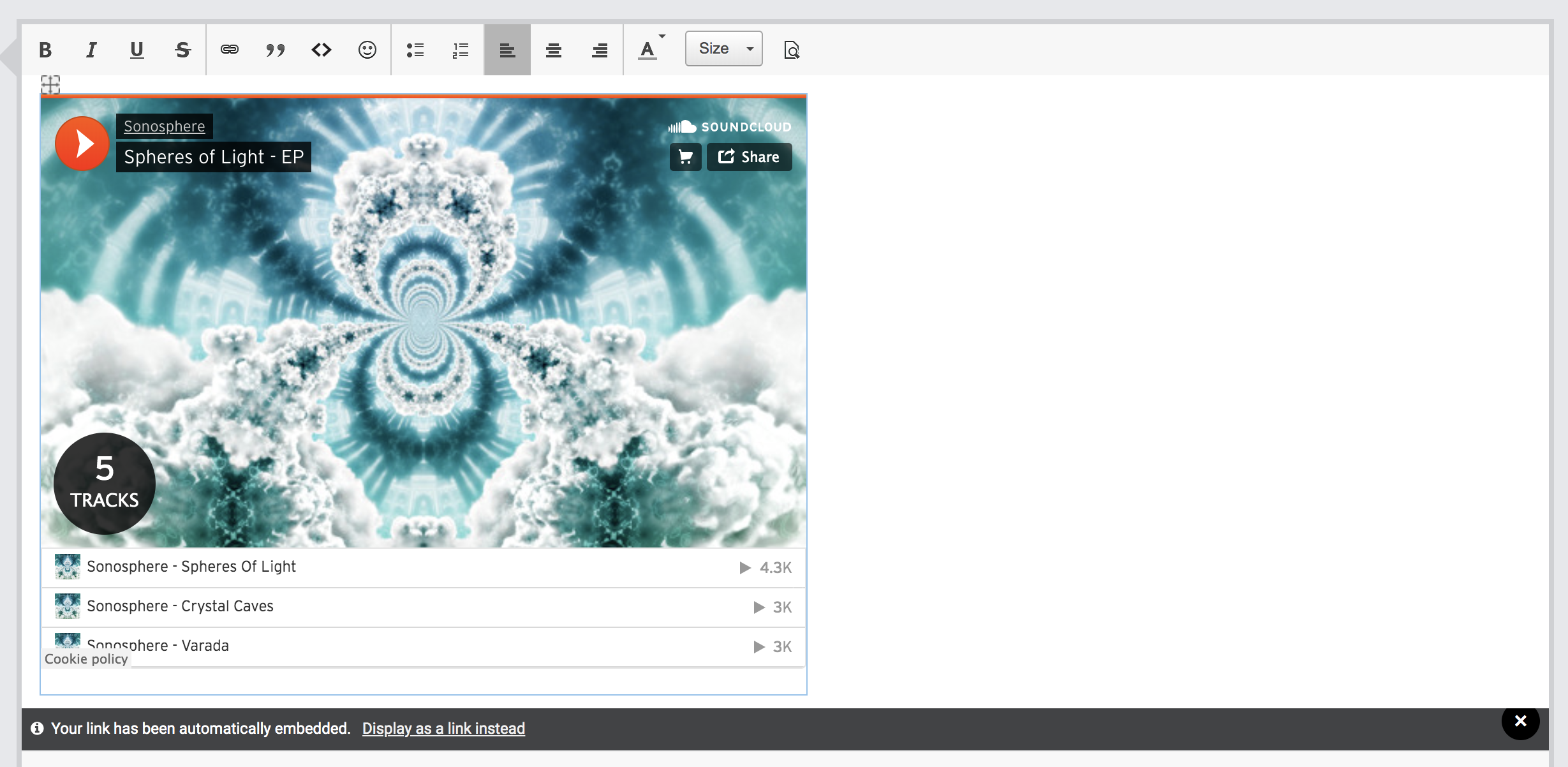Create a bulleted list
The height and width of the screenshot is (767, 1568).
415,50
